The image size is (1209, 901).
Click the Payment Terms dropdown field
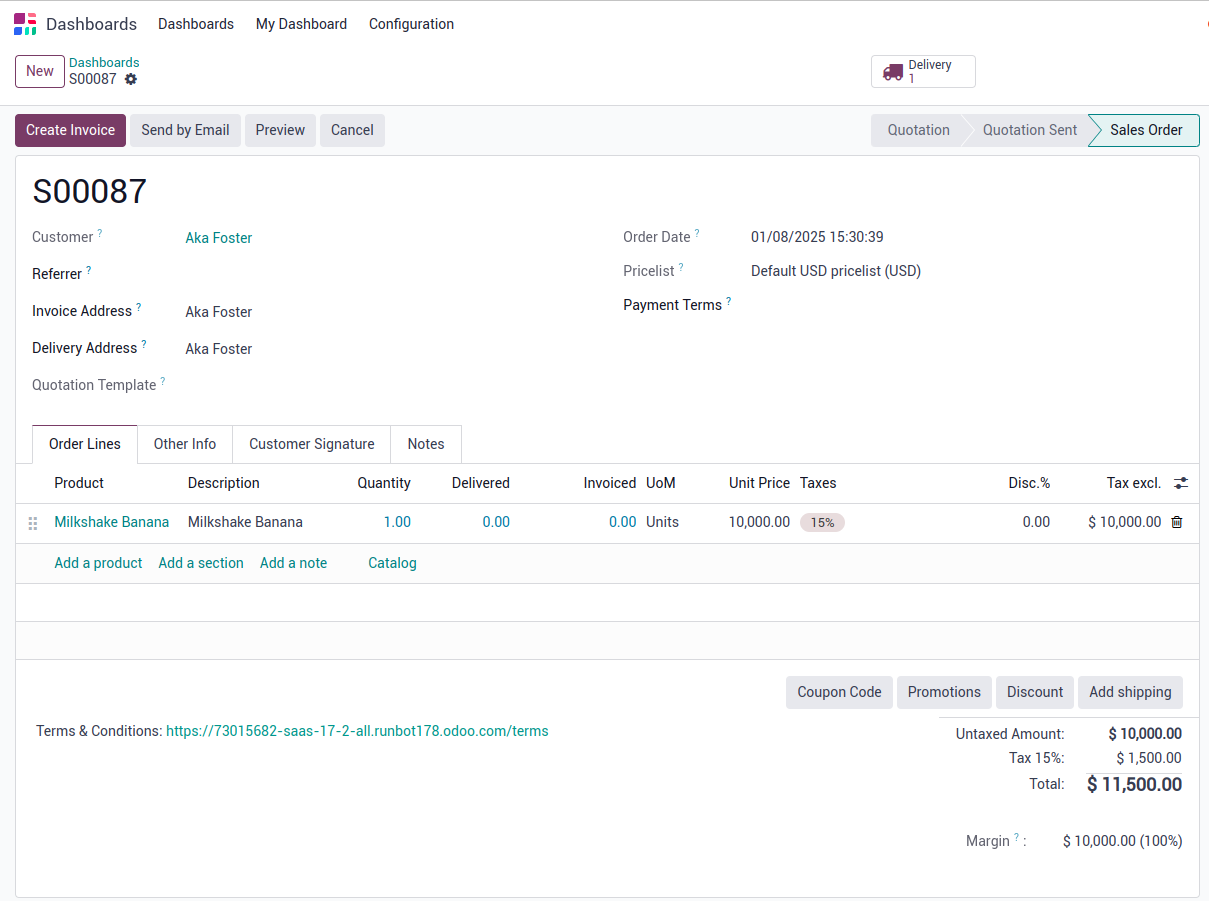[950, 305]
